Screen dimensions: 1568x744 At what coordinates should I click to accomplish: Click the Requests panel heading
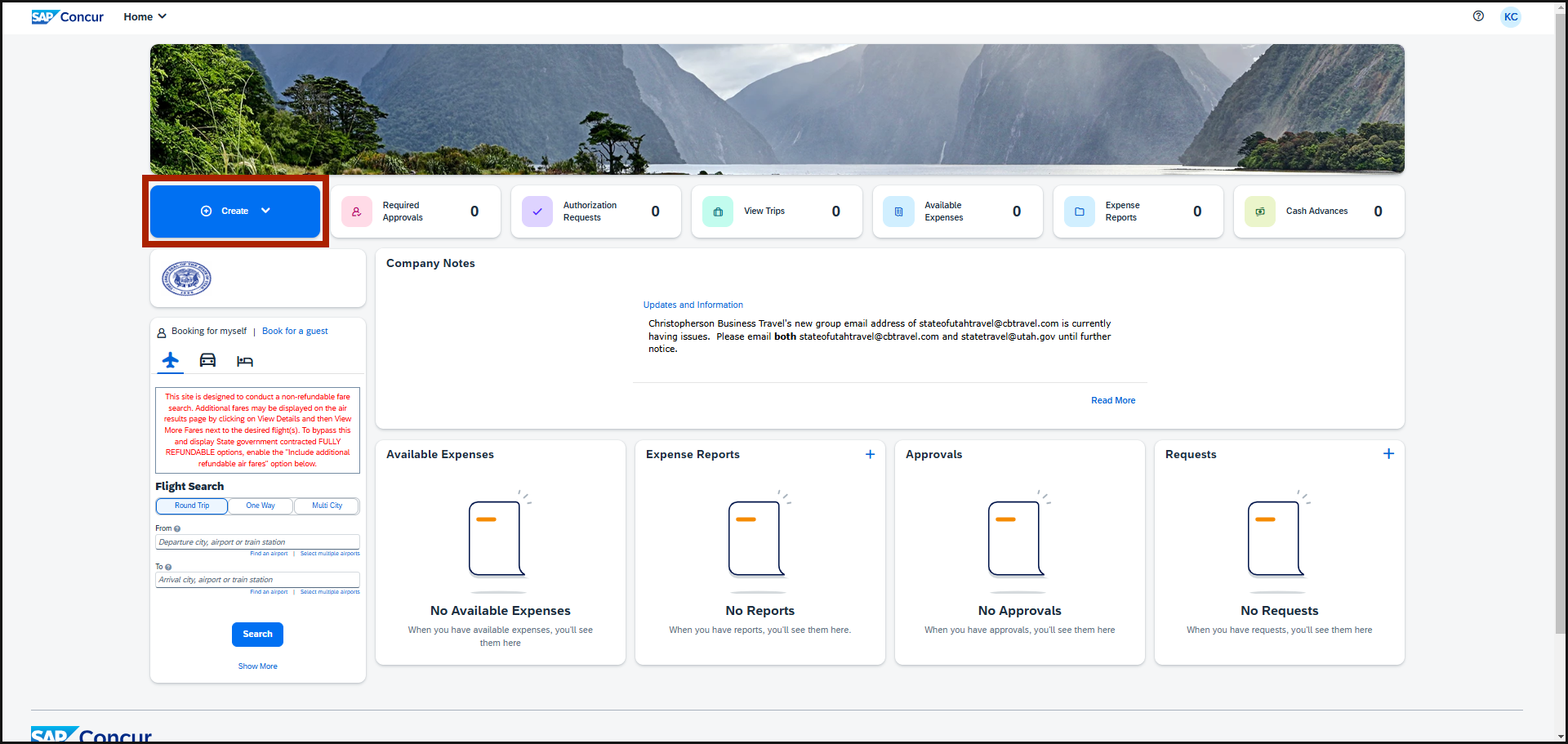[1191, 454]
